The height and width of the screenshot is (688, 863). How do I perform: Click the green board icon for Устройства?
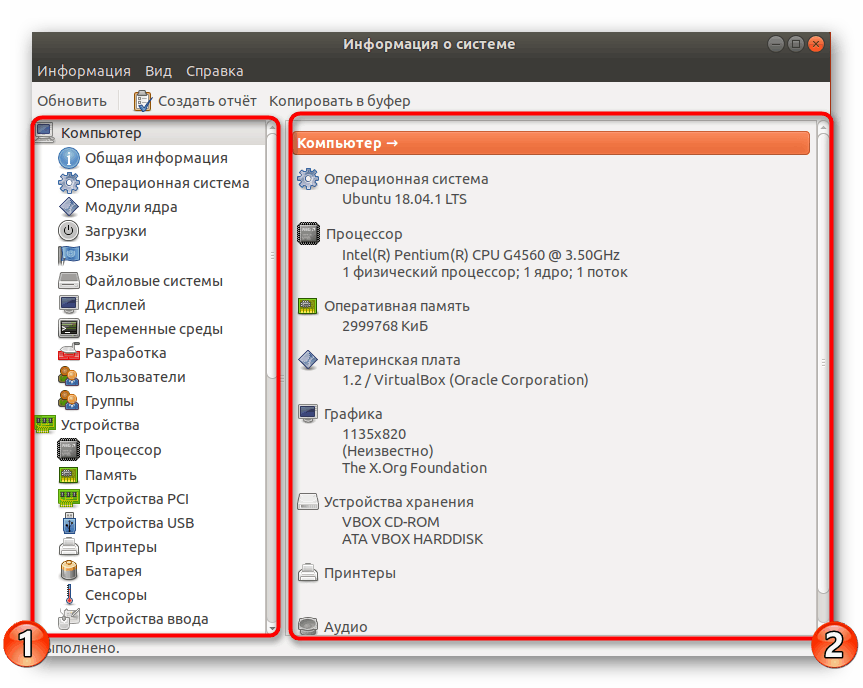tap(45, 424)
